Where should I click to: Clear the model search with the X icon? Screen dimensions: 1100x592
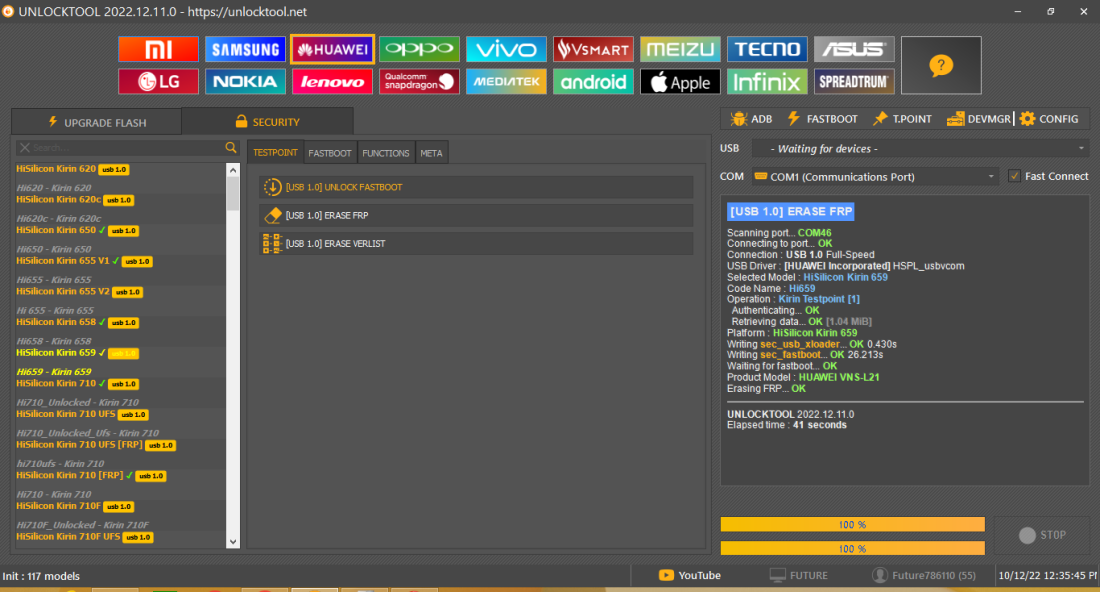(25, 147)
